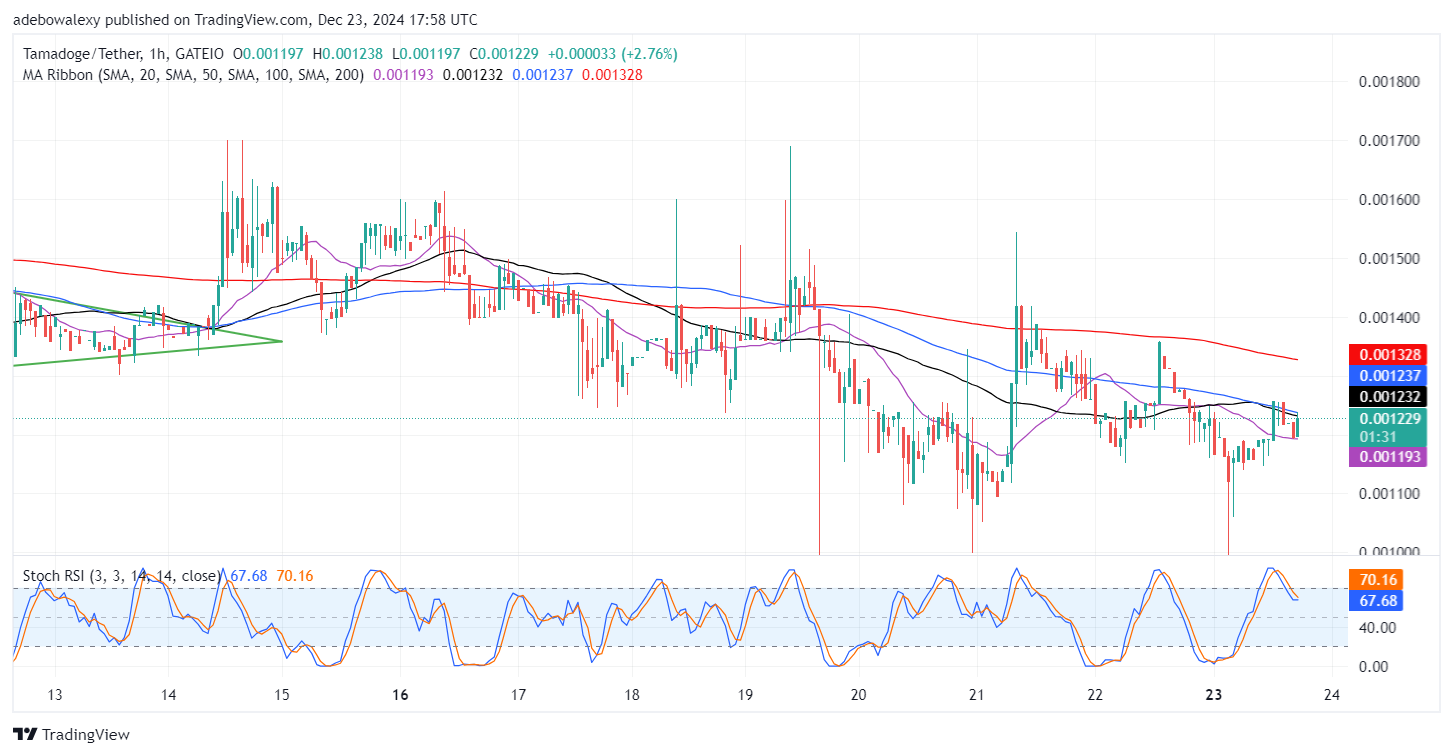Image resolution: width=1453 pixels, height=756 pixels.
Task: Click the blue 0.001237 price label
Action: (1386, 375)
